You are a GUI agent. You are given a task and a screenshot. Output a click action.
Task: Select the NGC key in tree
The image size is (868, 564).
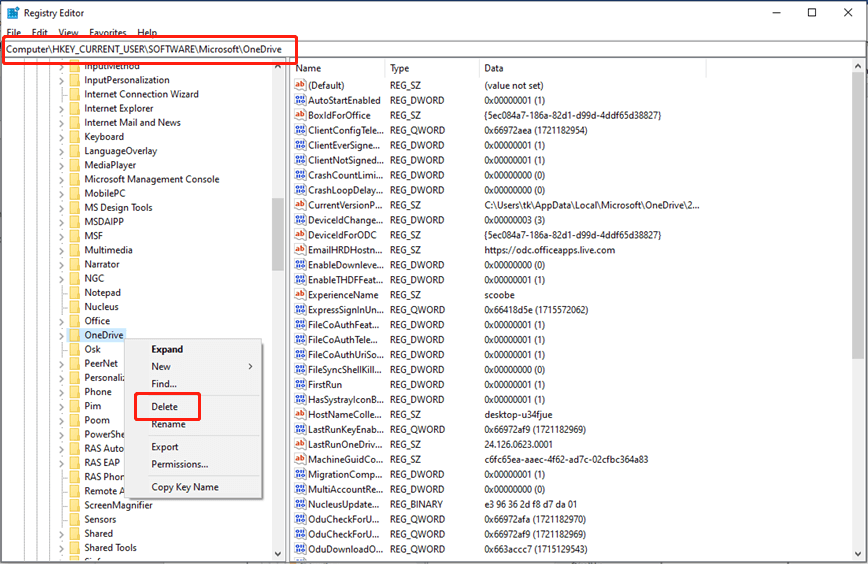coord(94,278)
